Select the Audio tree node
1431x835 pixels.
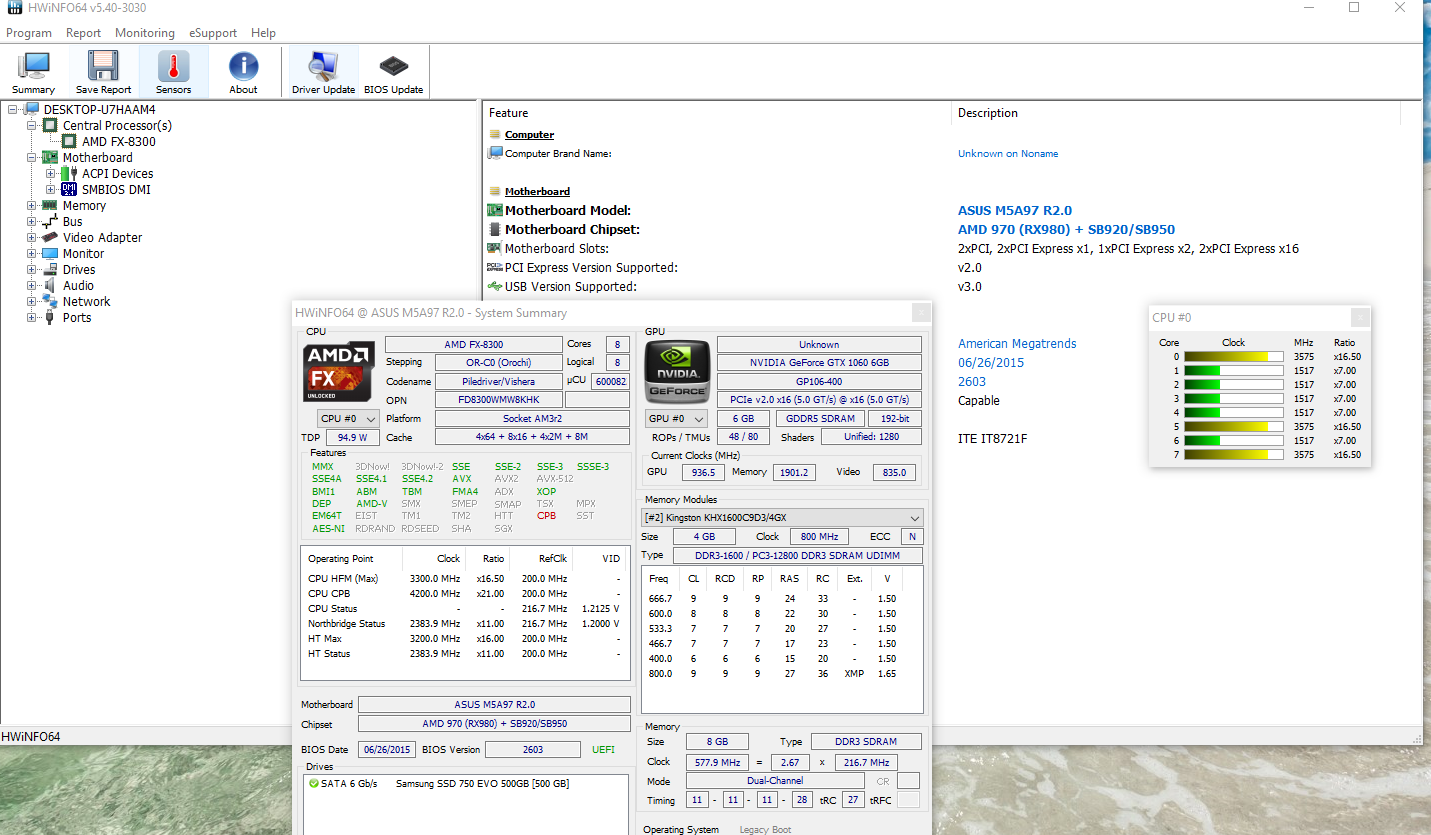point(78,286)
